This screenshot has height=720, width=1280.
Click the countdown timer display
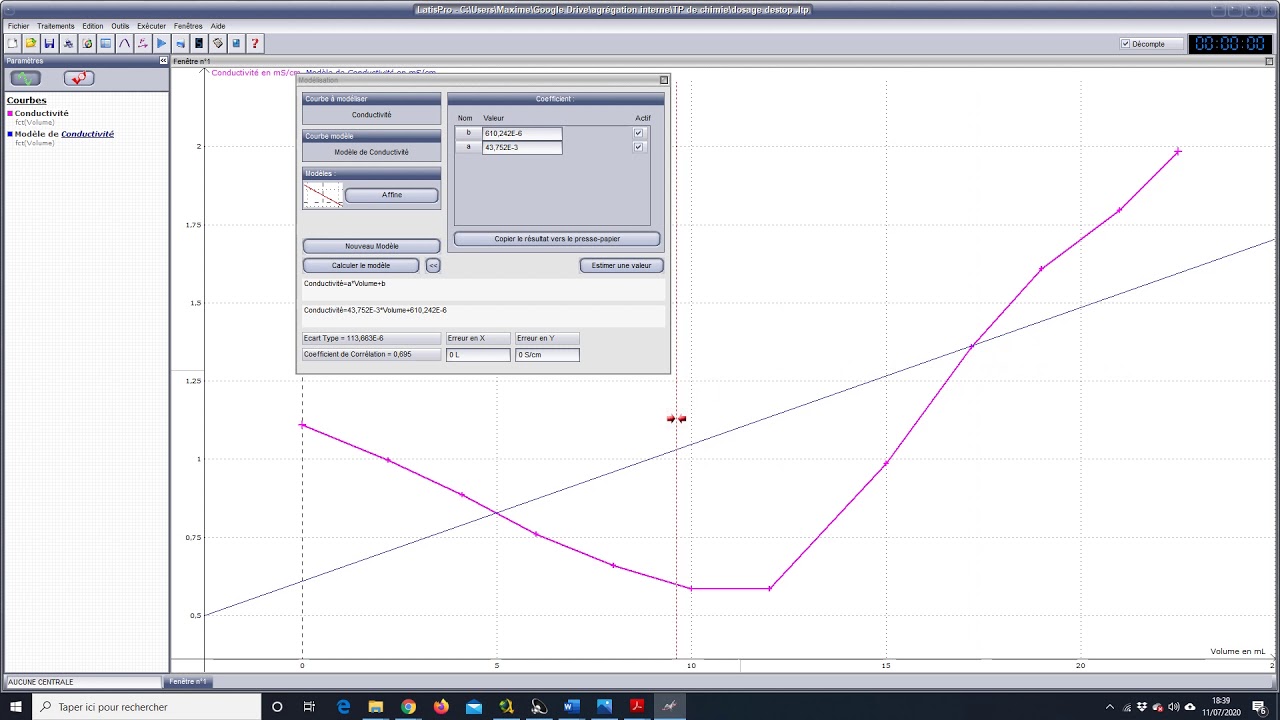click(1230, 44)
